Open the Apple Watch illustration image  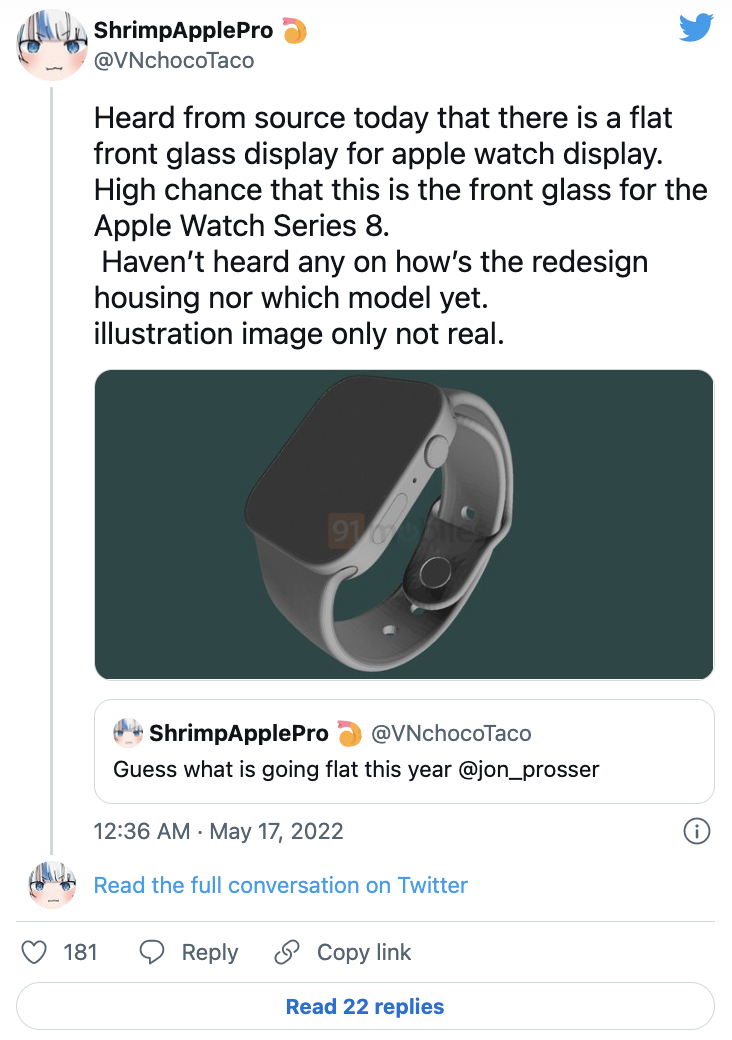coord(404,525)
